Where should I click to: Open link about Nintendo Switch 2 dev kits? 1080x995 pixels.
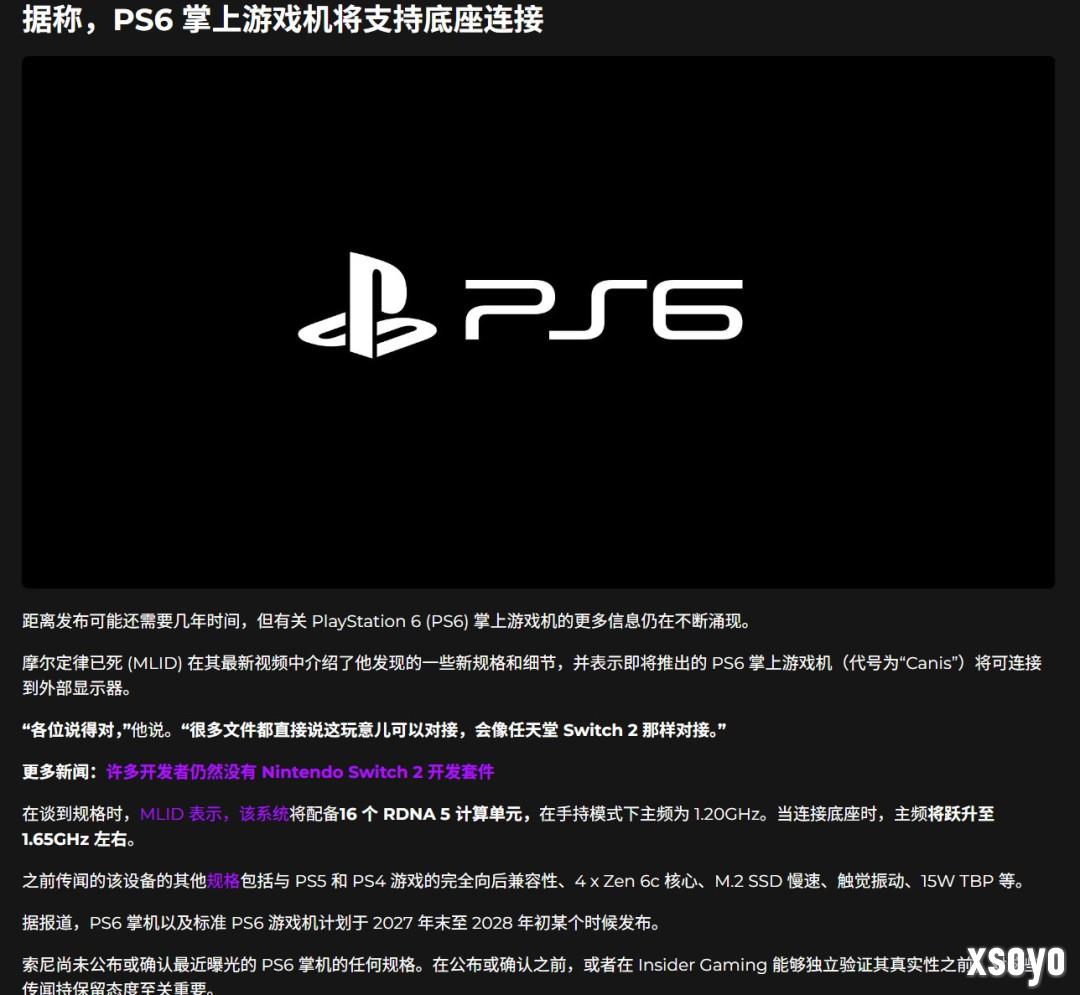[x=300, y=772]
